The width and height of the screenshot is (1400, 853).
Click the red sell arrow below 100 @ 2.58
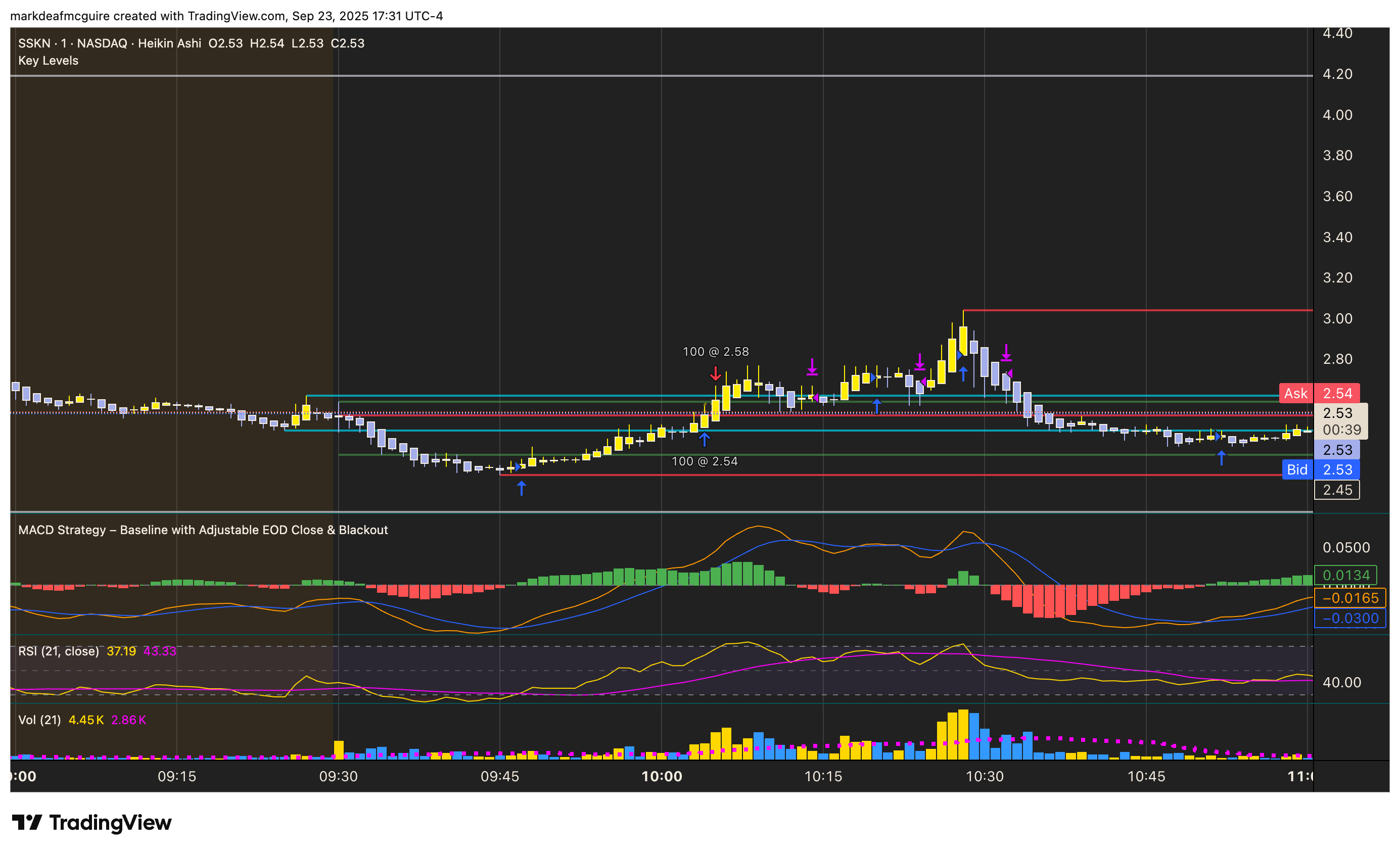pos(715,373)
